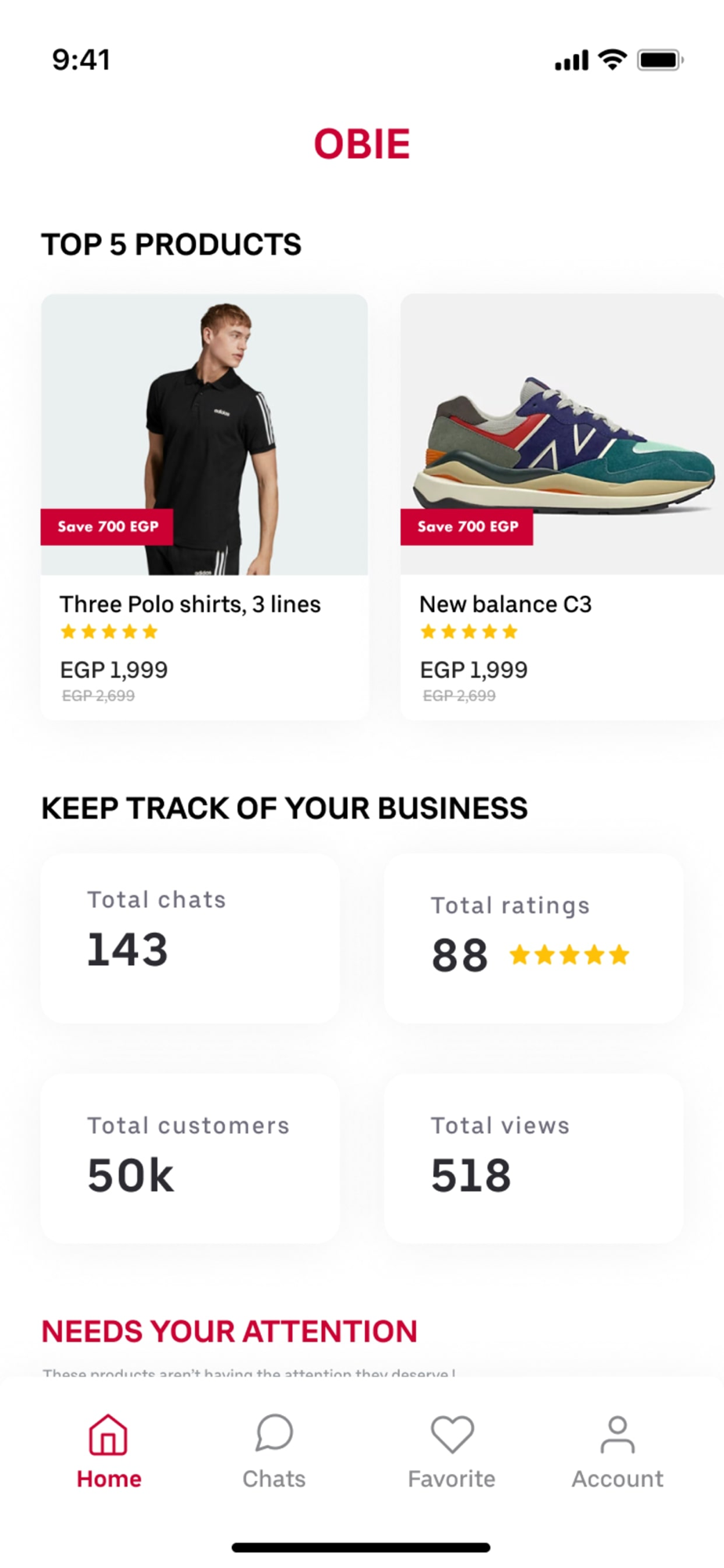Open the Total chats card
The height and width of the screenshot is (1568, 724).
190,938
